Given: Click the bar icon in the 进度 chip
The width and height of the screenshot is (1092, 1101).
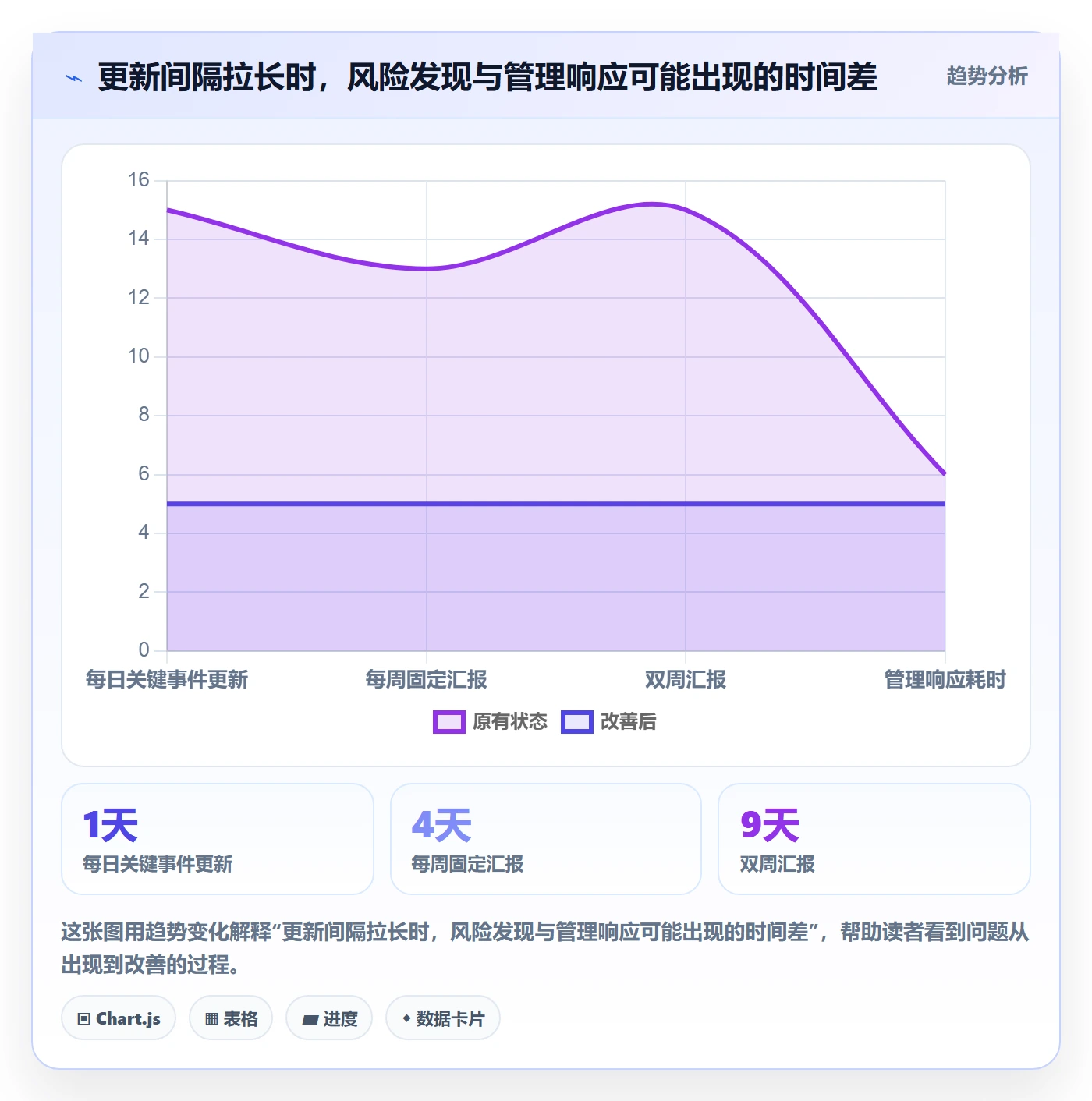Looking at the screenshot, I should (310, 1019).
